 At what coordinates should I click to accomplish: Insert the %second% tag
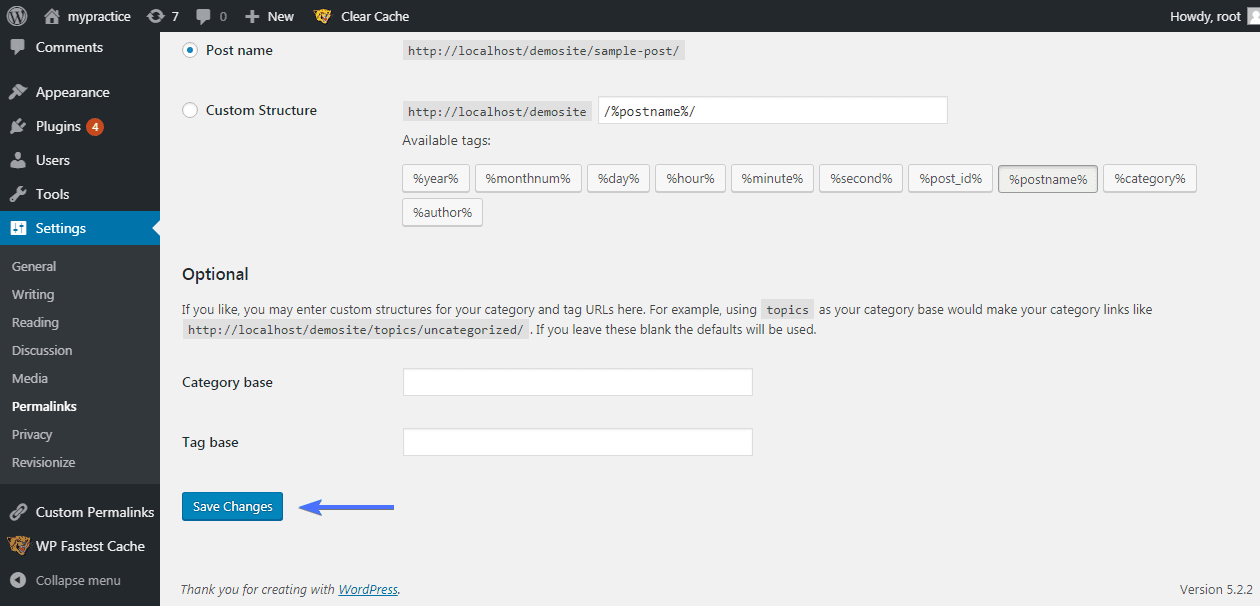pos(861,179)
